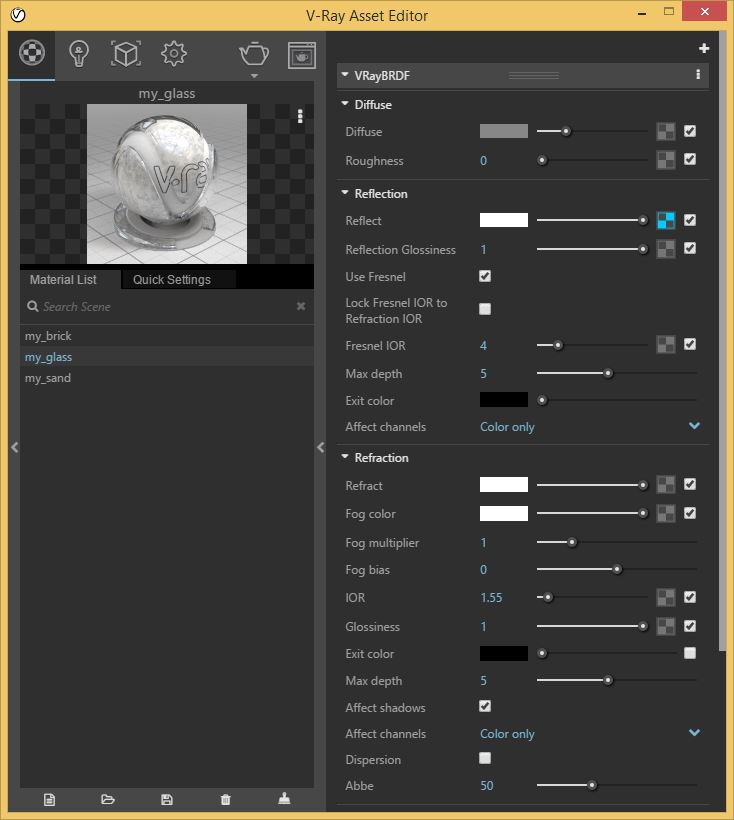Collapse the Diffuse section

[x=345, y=104]
